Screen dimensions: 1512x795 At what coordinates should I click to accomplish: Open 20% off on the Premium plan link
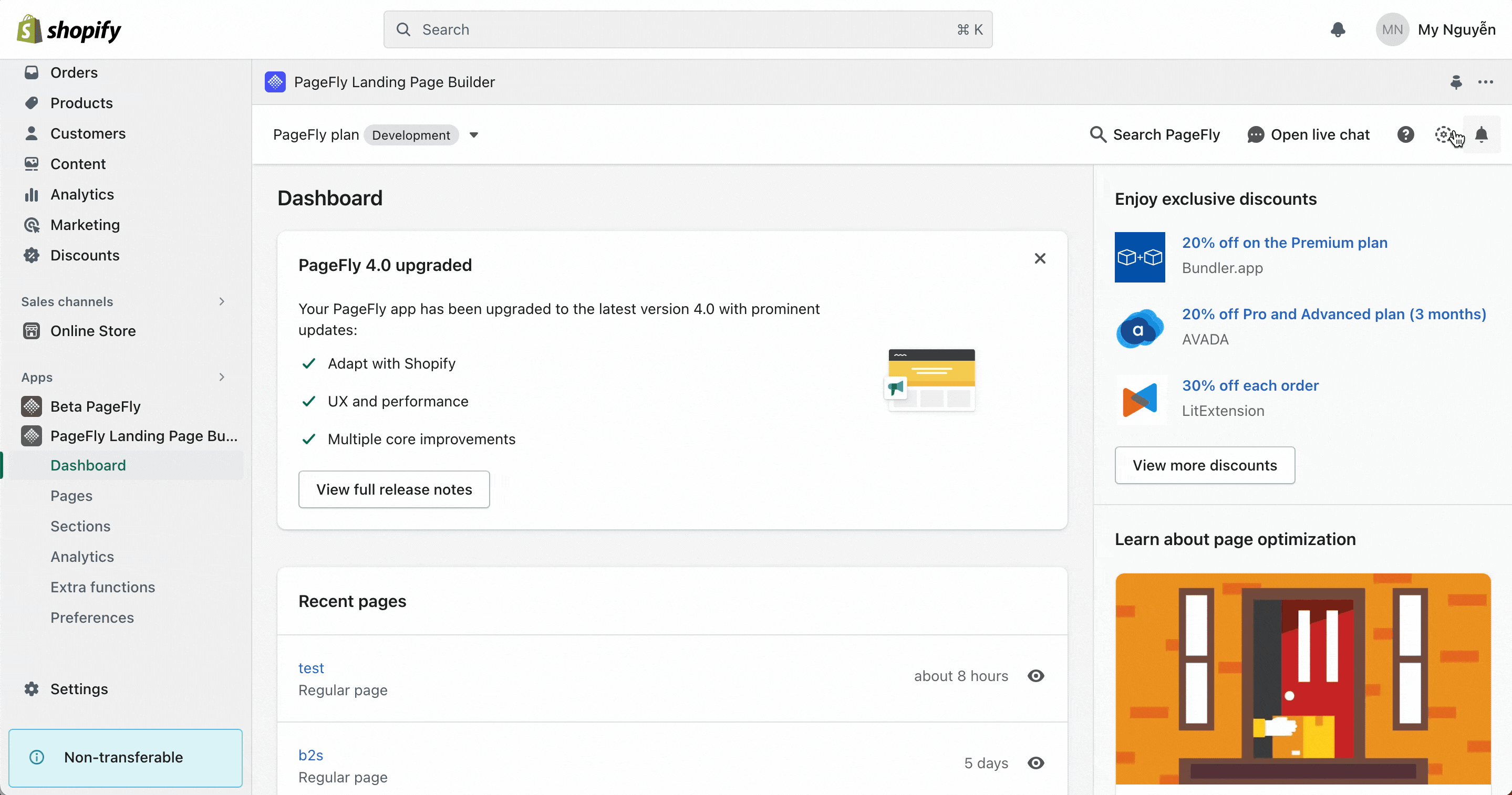pos(1285,243)
